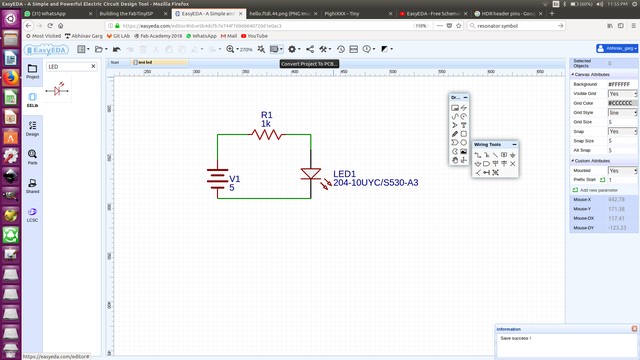Select the Rectangle drawing tool

[463, 134]
